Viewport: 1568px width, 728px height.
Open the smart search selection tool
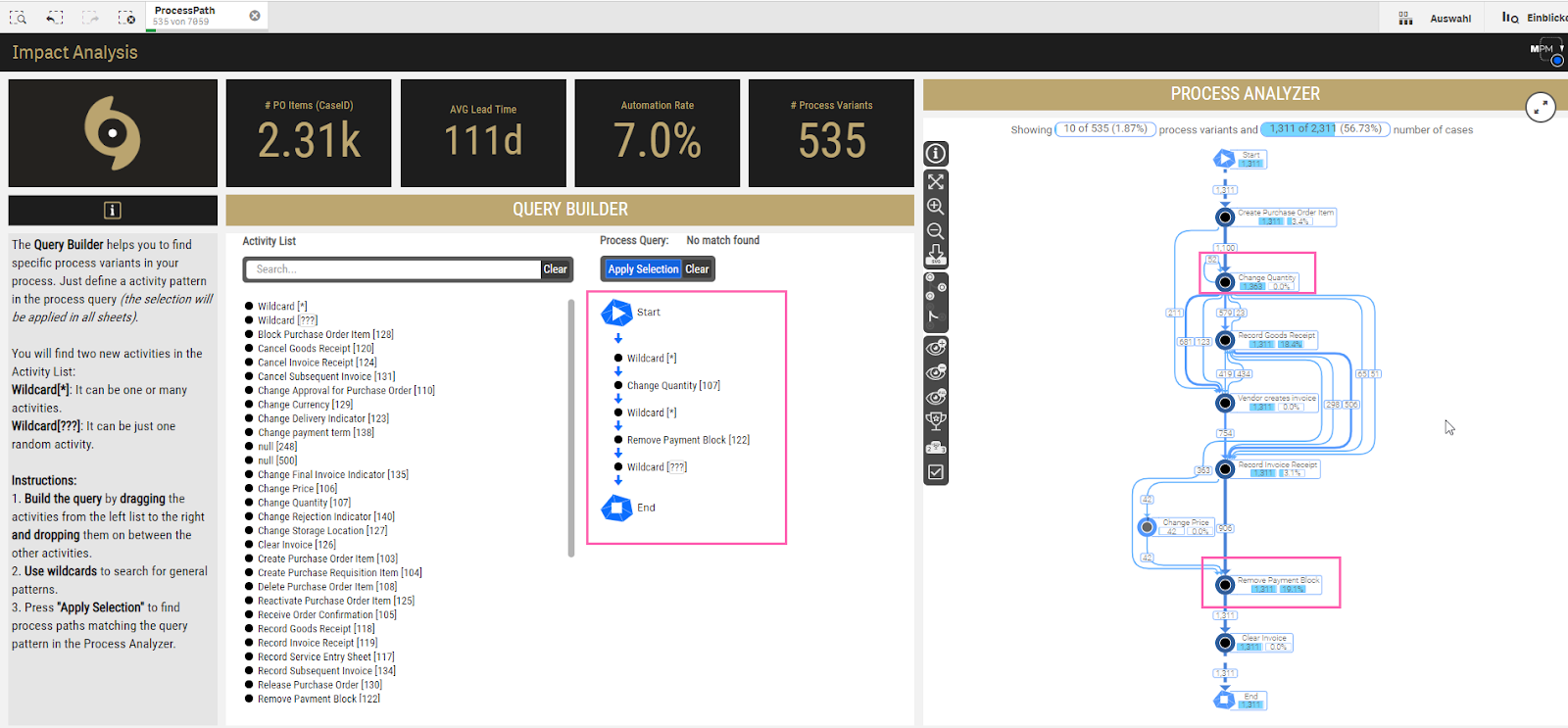point(18,17)
